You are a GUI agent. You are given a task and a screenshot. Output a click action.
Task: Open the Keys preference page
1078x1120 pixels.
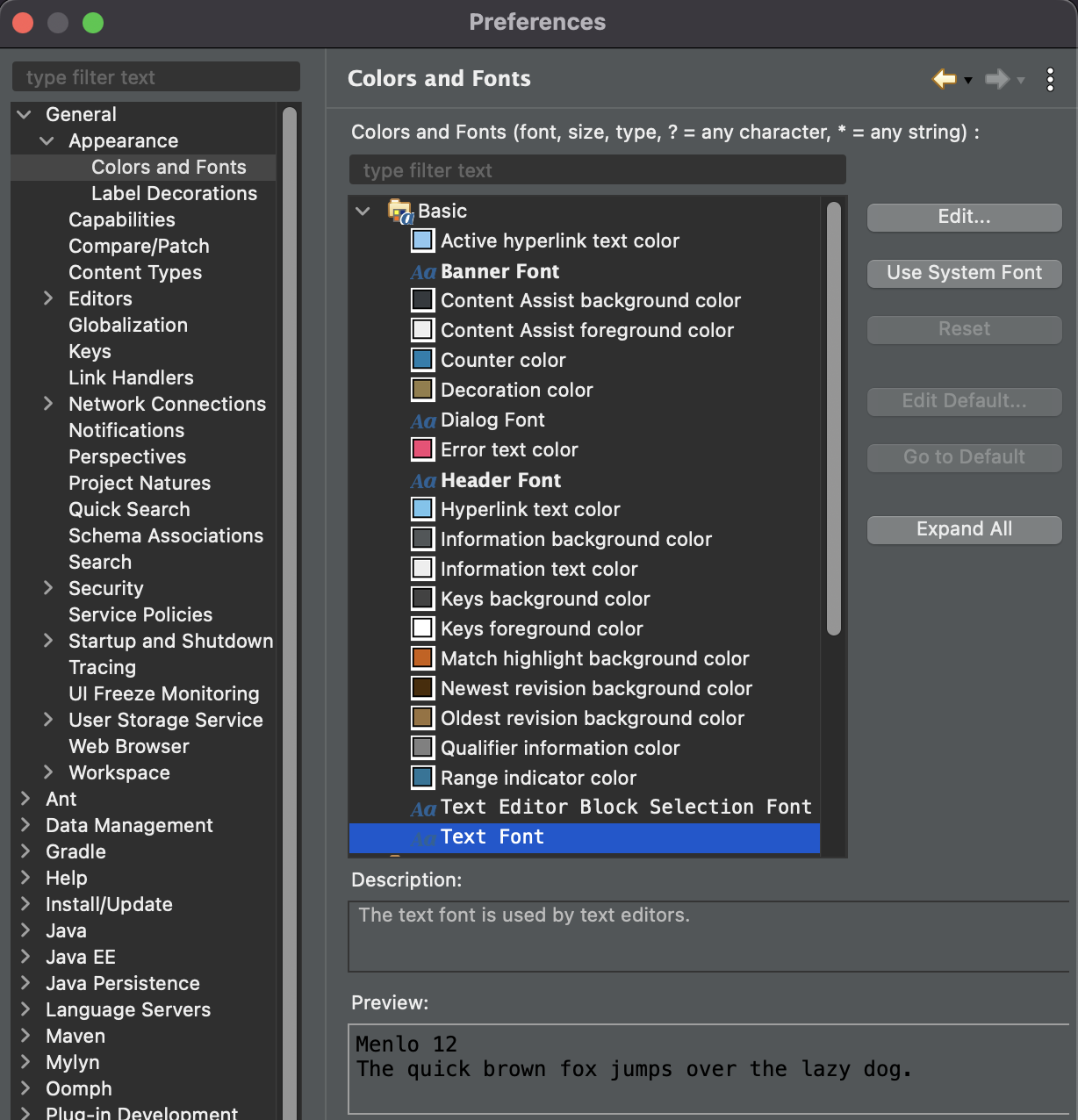pos(90,351)
